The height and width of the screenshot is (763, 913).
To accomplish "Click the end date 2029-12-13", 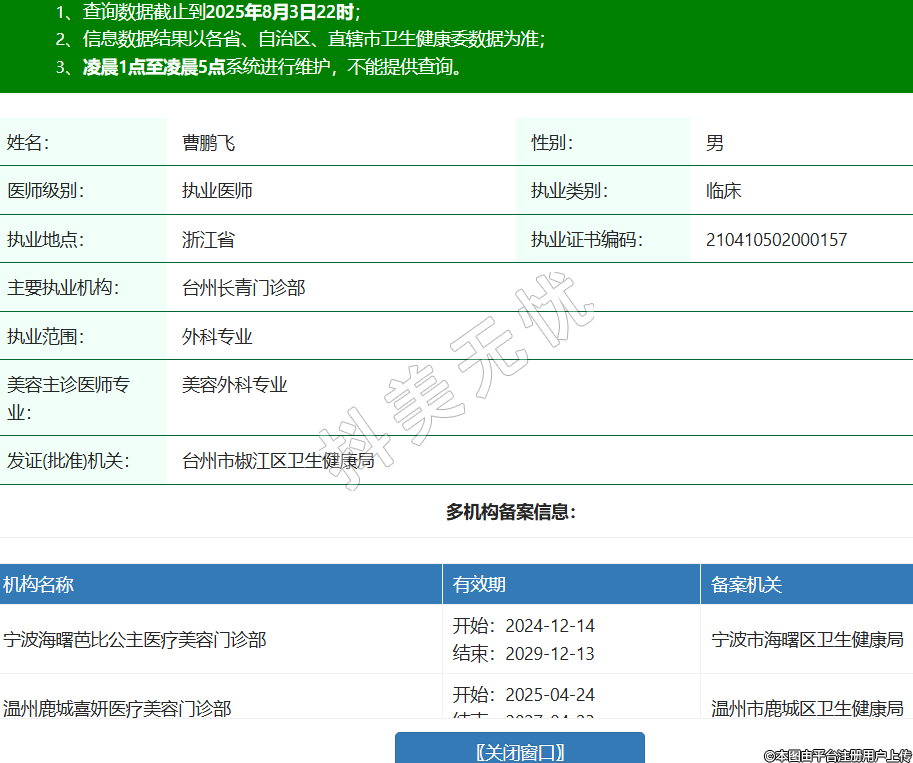I will [x=549, y=654].
